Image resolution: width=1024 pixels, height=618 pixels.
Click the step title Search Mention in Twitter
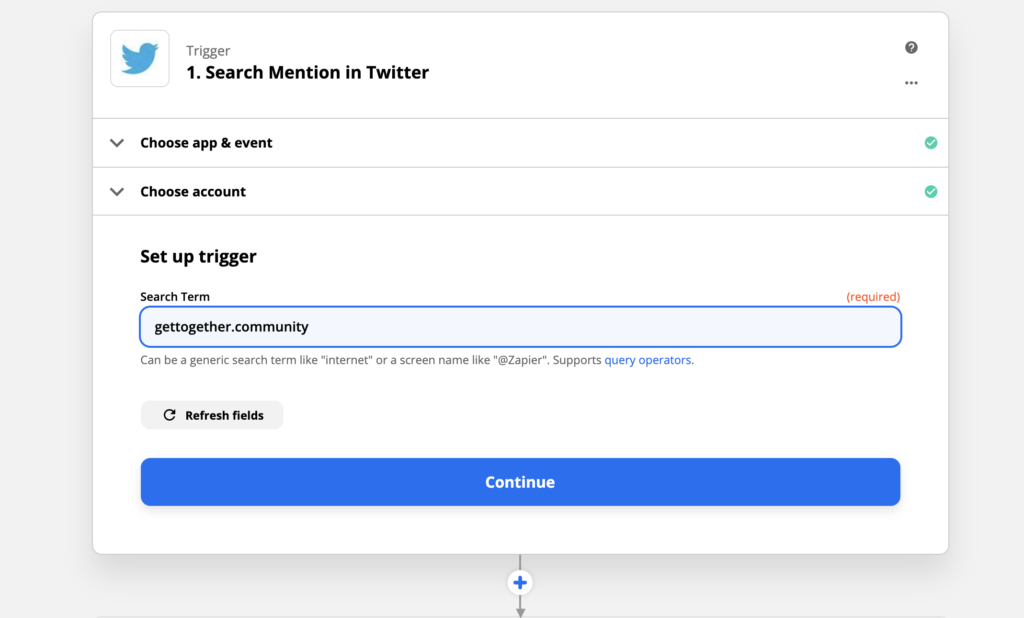(x=308, y=72)
